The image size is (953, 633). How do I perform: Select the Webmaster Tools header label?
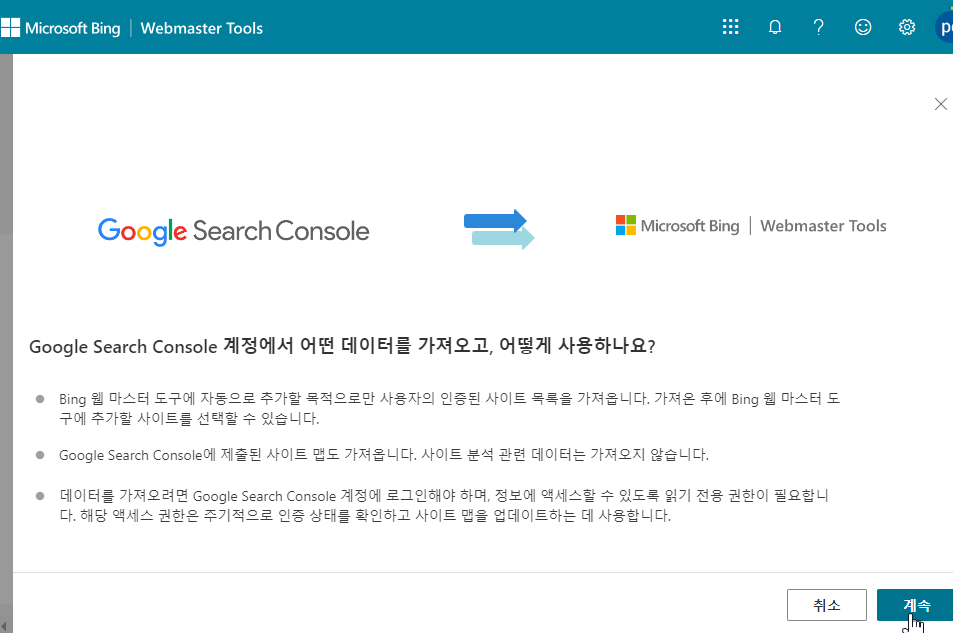[201, 28]
